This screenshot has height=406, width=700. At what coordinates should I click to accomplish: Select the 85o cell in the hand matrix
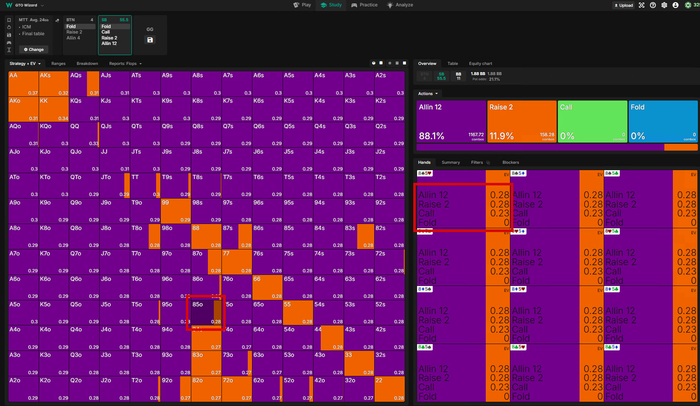click(206, 313)
